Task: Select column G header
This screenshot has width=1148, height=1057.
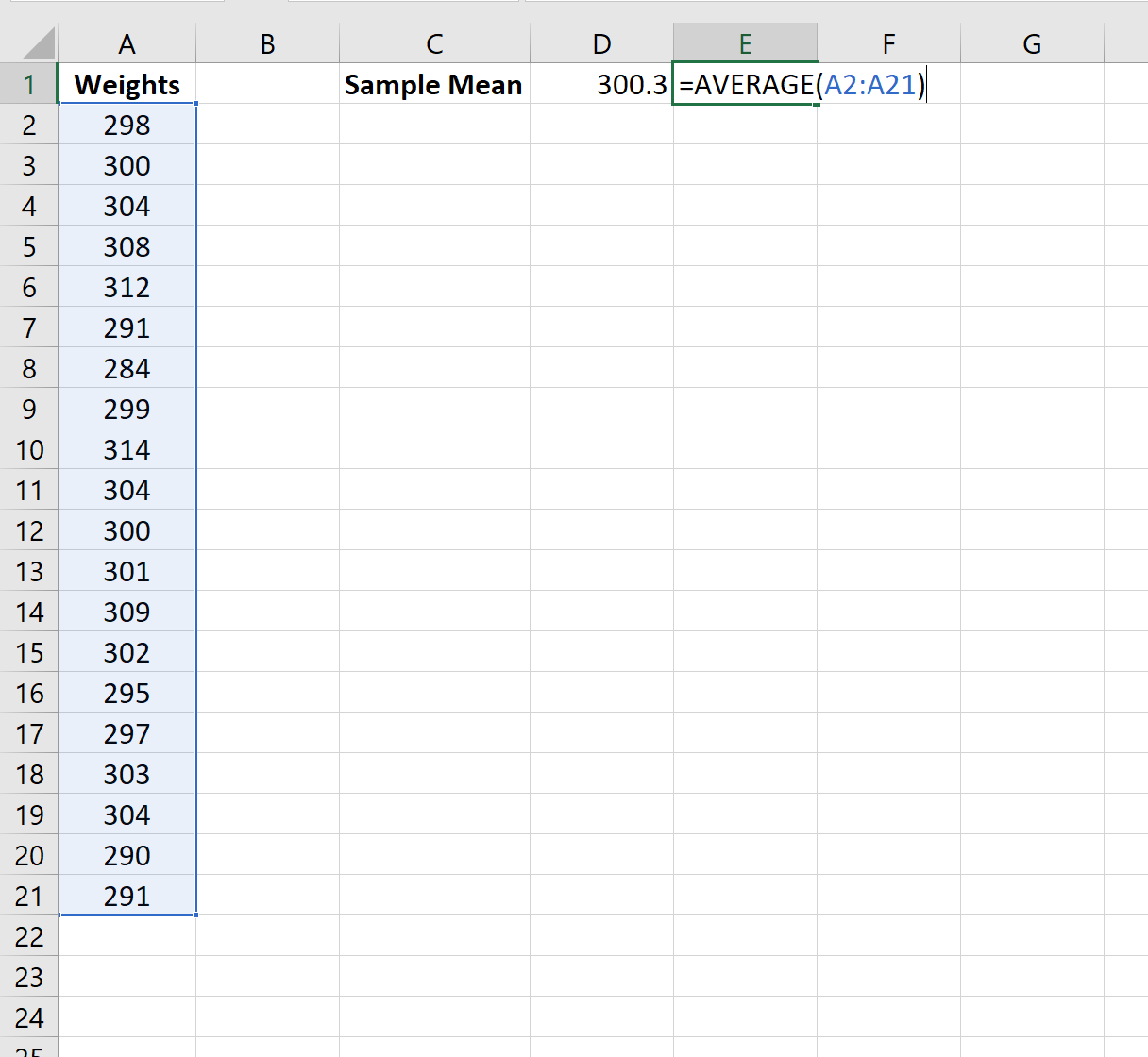Action: (x=1031, y=43)
